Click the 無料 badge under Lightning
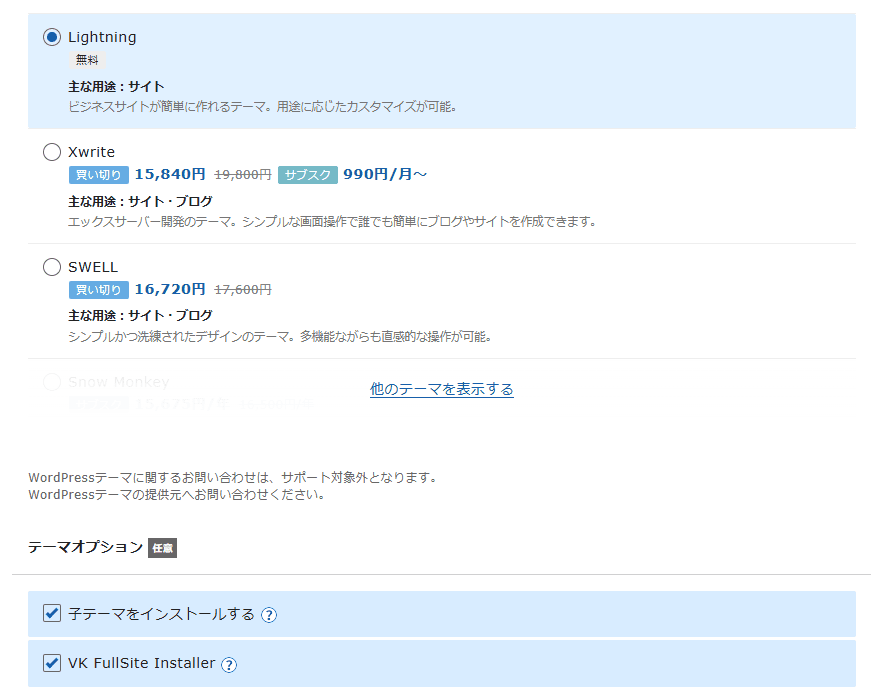The height and width of the screenshot is (696, 871). [x=87, y=60]
